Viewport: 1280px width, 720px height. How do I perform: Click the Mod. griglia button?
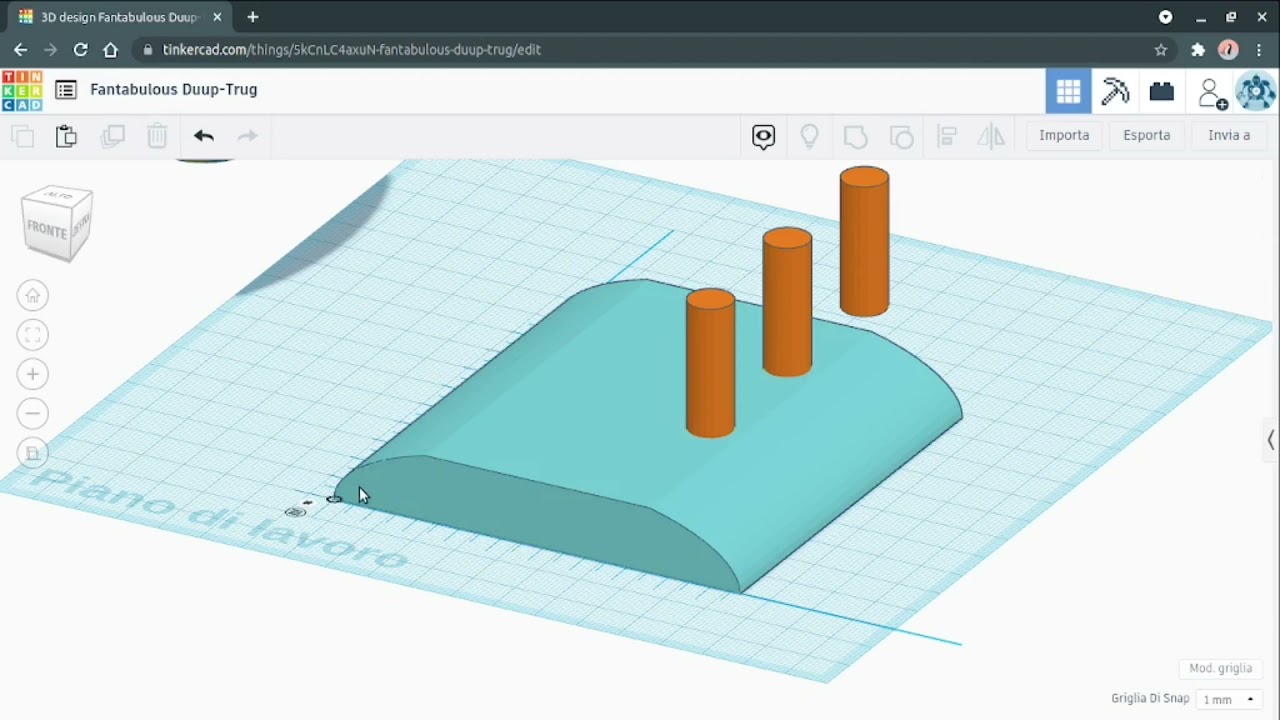click(x=1220, y=668)
